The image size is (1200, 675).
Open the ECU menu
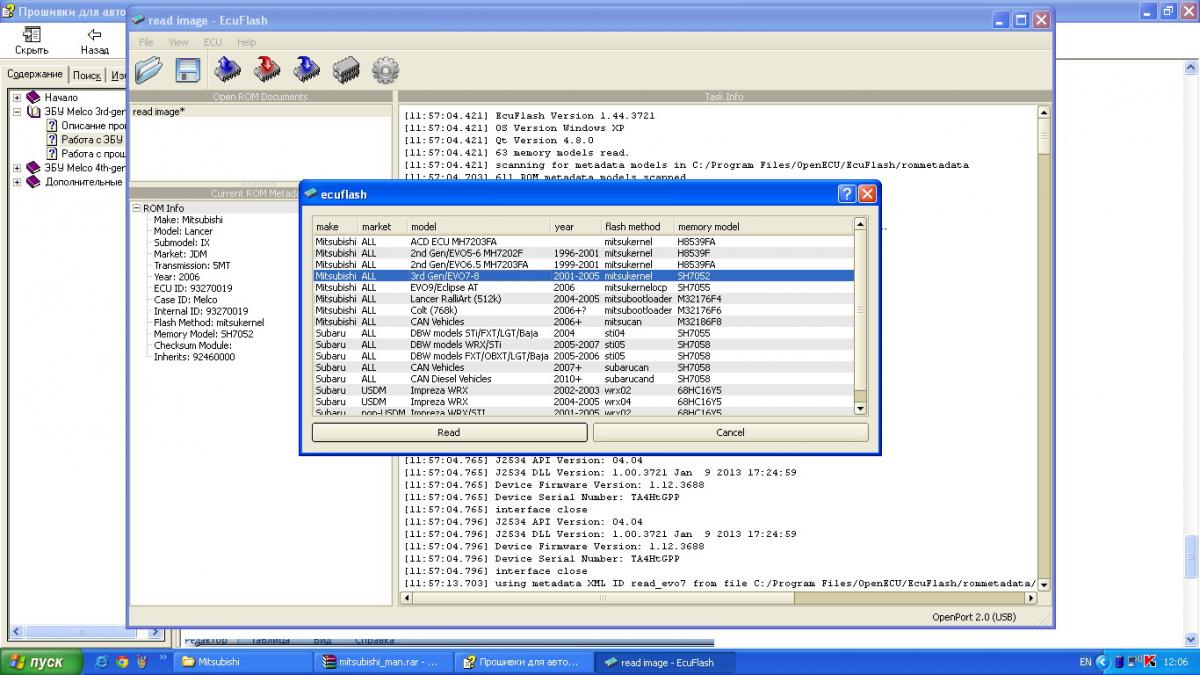(x=212, y=42)
